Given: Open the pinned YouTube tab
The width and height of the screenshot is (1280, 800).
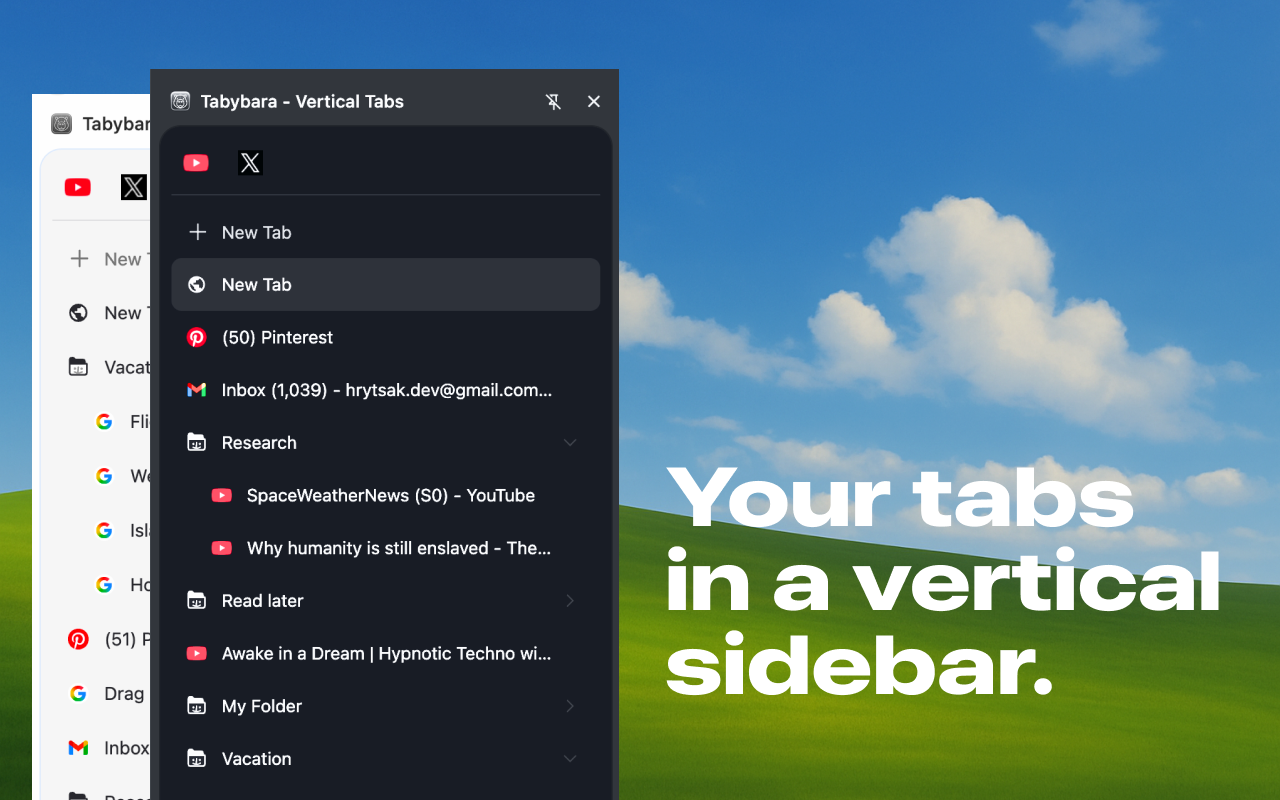Looking at the screenshot, I should [196, 162].
